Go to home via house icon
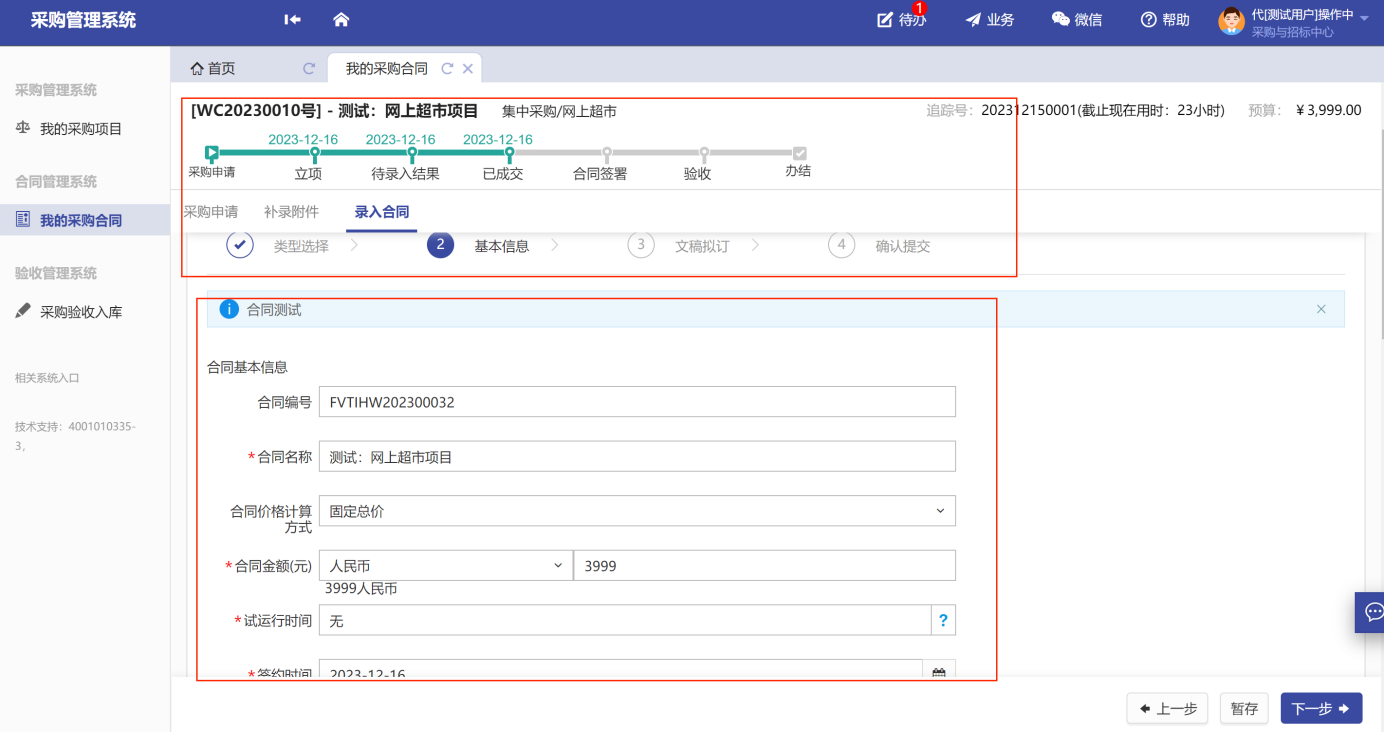1384x732 pixels. (x=341, y=20)
